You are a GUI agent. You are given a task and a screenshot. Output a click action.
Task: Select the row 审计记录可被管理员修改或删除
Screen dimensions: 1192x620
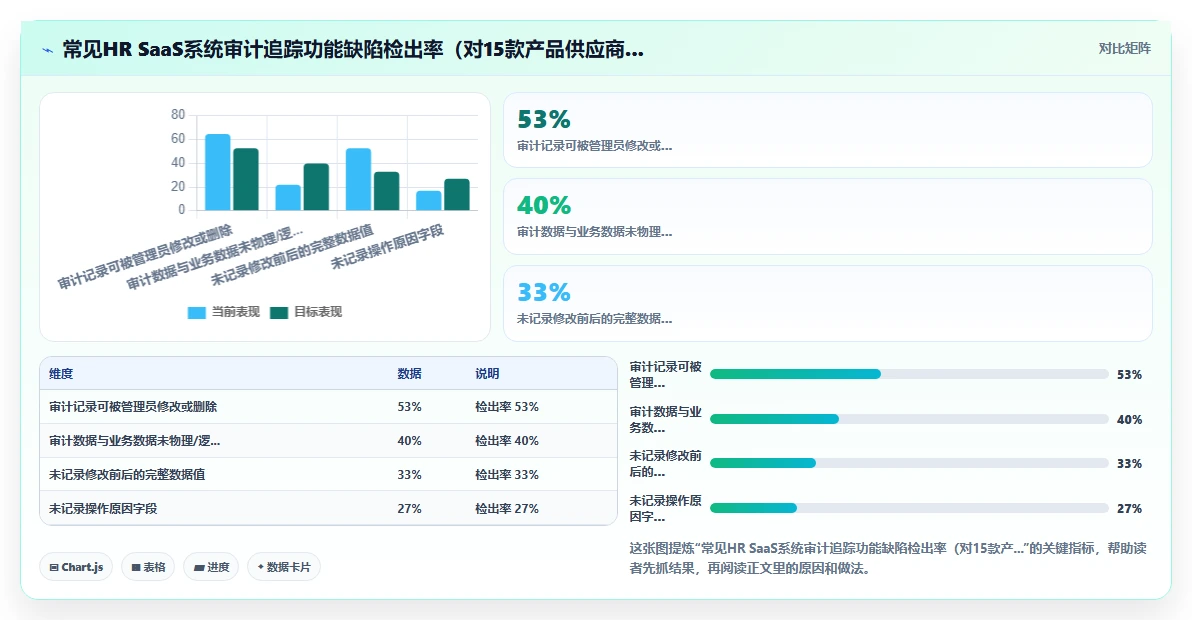click(x=328, y=406)
